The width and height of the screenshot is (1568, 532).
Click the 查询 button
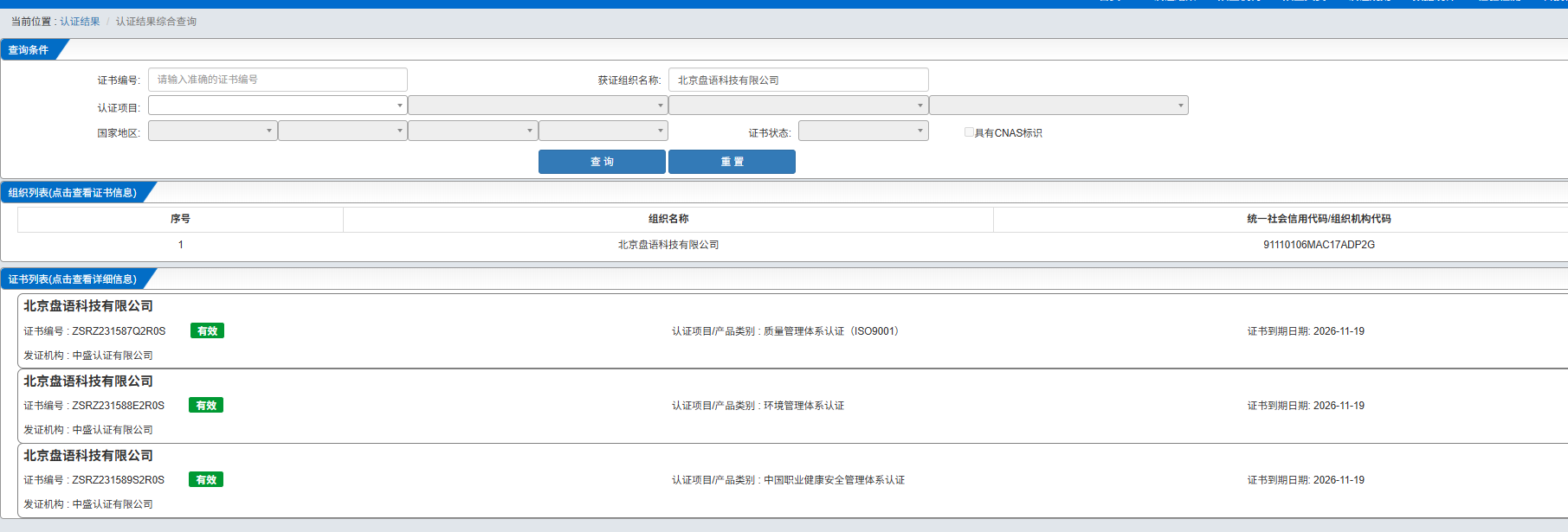click(602, 162)
